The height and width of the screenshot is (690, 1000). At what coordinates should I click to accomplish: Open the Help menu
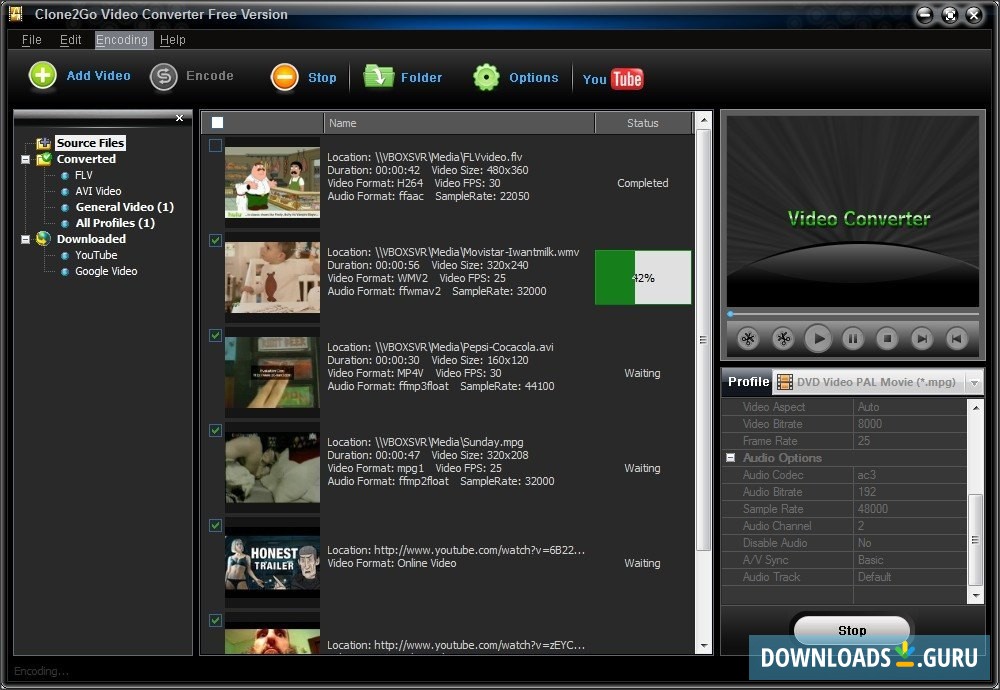pos(172,40)
